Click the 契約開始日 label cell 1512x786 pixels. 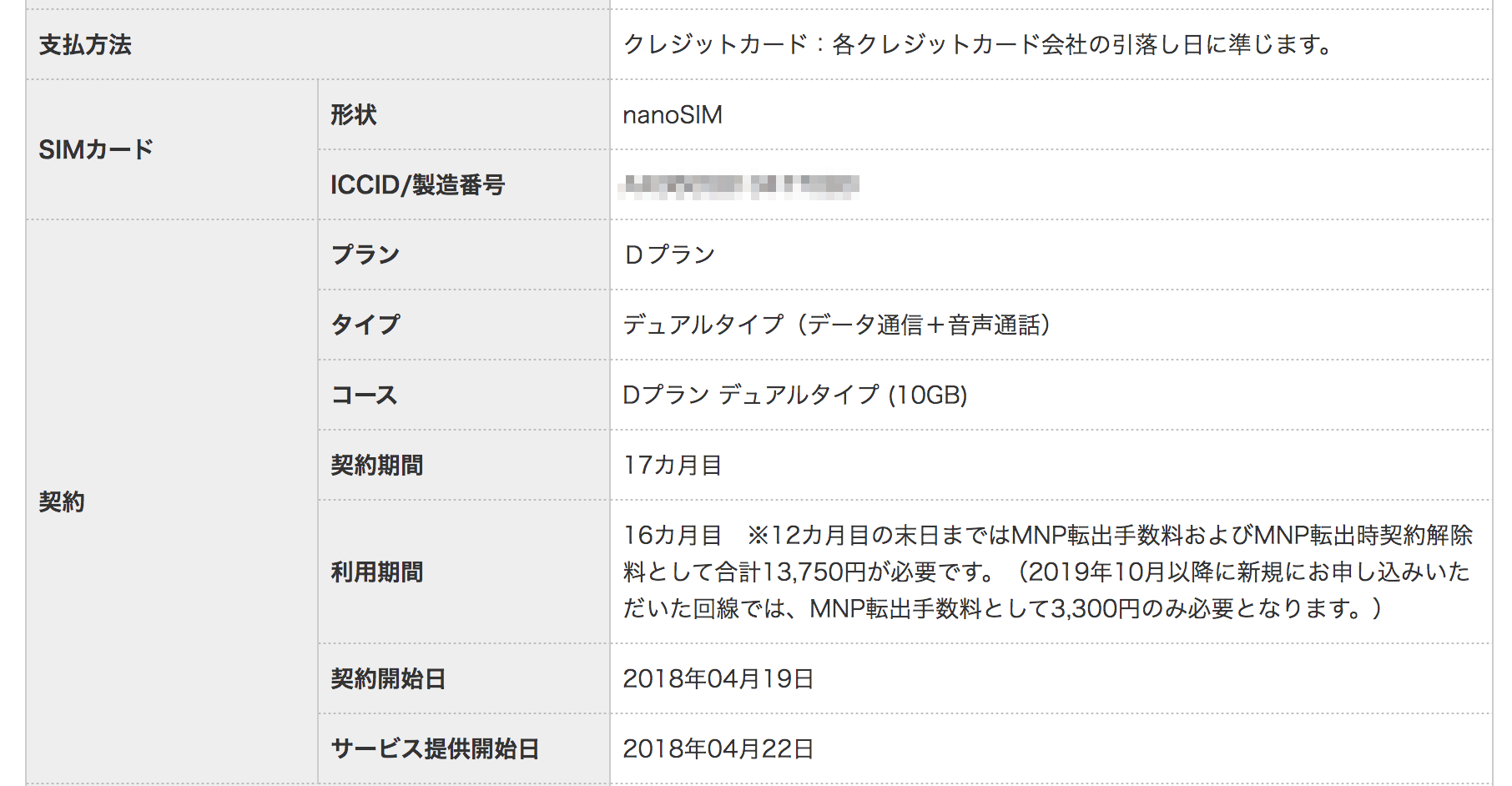click(x=464, y=679)
